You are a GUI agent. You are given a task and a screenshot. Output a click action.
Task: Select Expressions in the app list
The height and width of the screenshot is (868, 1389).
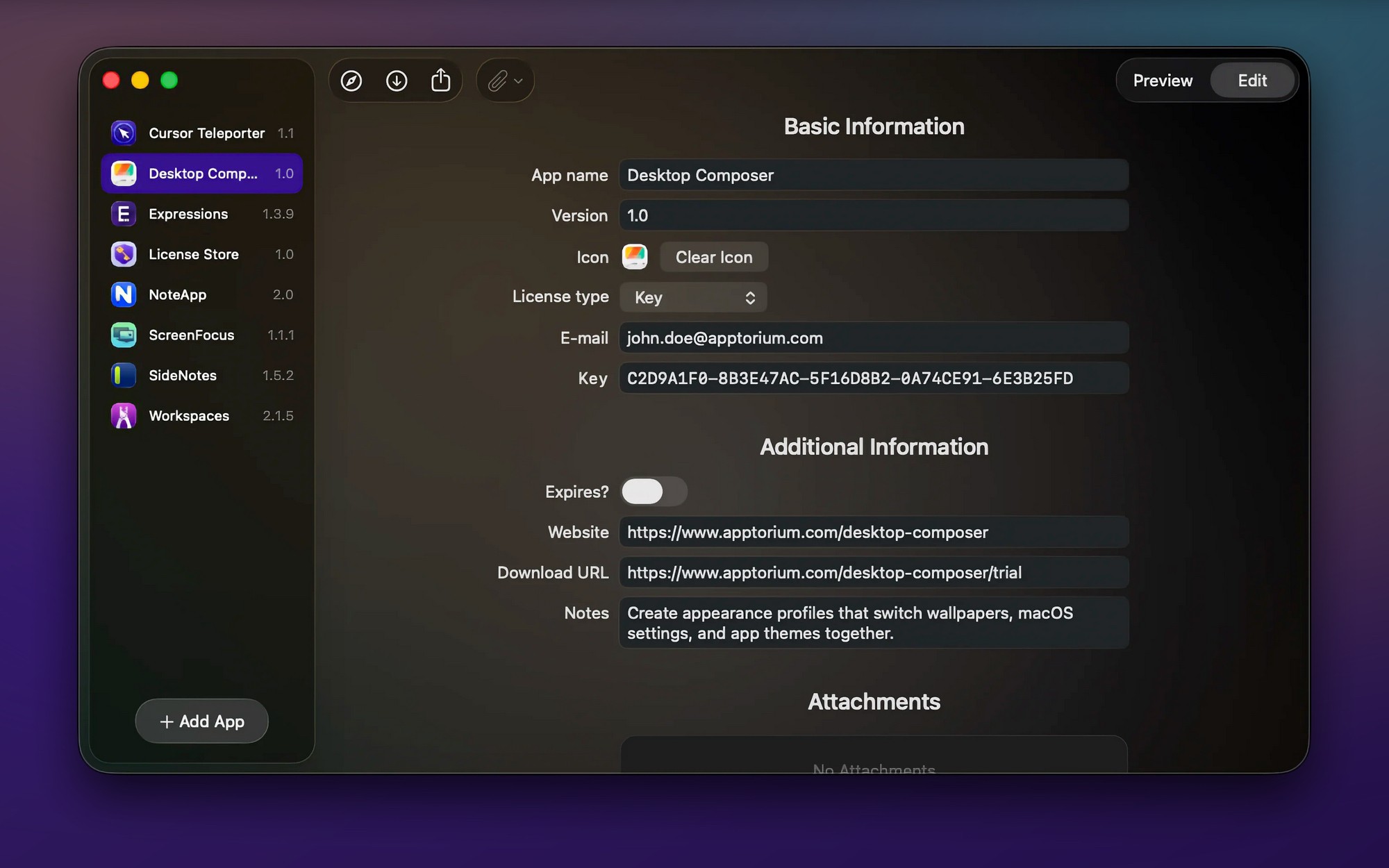point(202,214)
